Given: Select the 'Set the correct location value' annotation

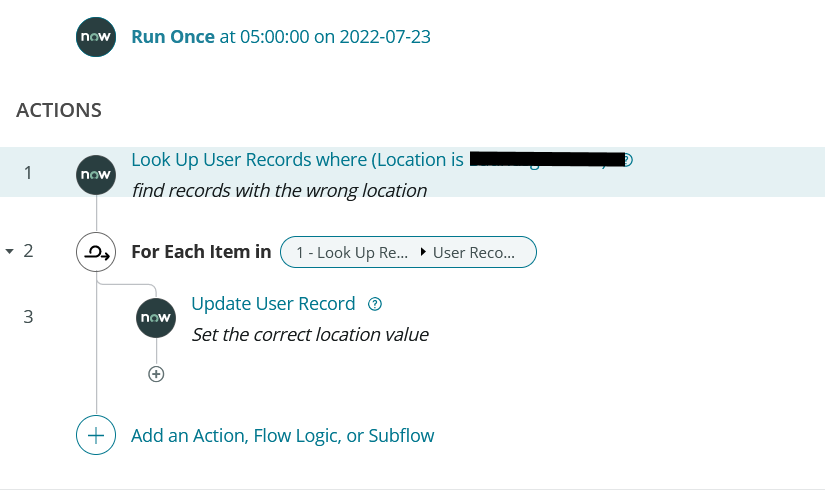Looking at the screenshot, I should tap(310, 335).
